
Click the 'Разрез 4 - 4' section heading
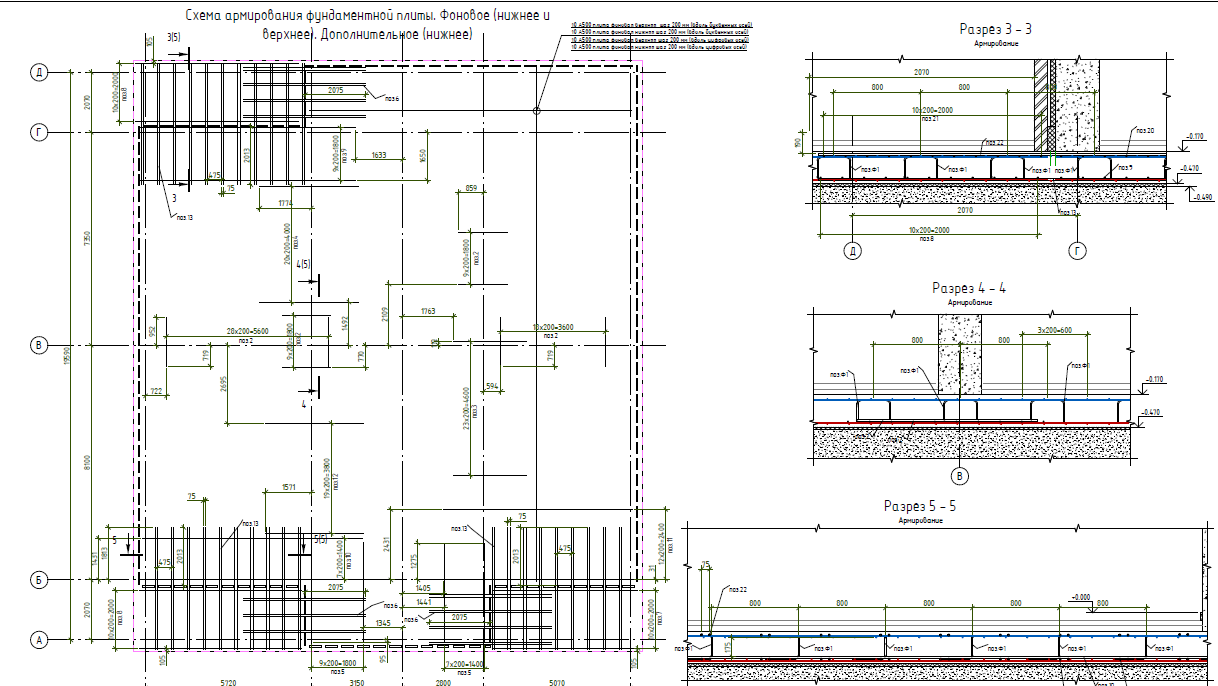969,288
